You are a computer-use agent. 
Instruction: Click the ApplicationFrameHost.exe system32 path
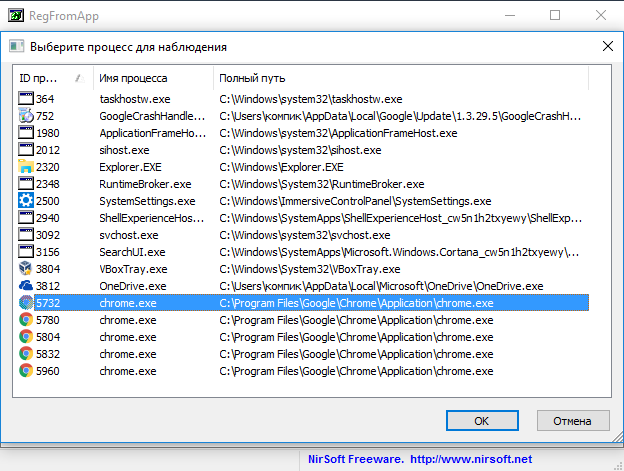(338, 133)
